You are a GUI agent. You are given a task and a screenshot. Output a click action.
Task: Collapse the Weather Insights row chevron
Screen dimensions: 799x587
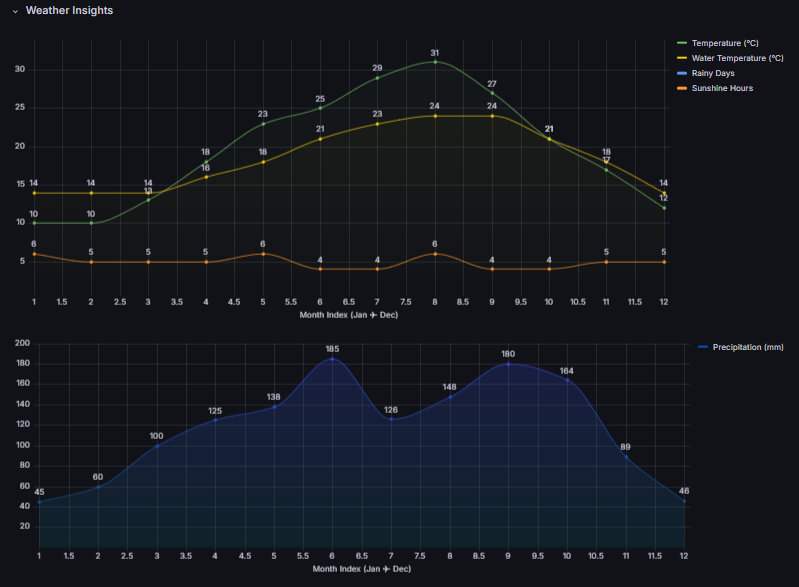[x=15, y=11]
